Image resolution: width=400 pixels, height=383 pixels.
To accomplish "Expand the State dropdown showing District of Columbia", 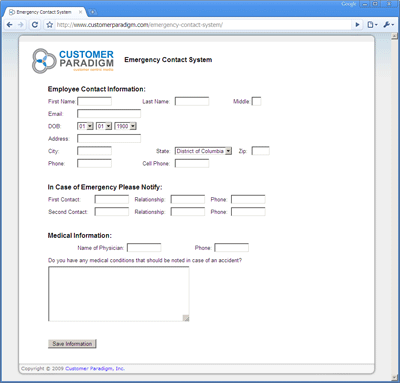I will [x=203, y=151].
